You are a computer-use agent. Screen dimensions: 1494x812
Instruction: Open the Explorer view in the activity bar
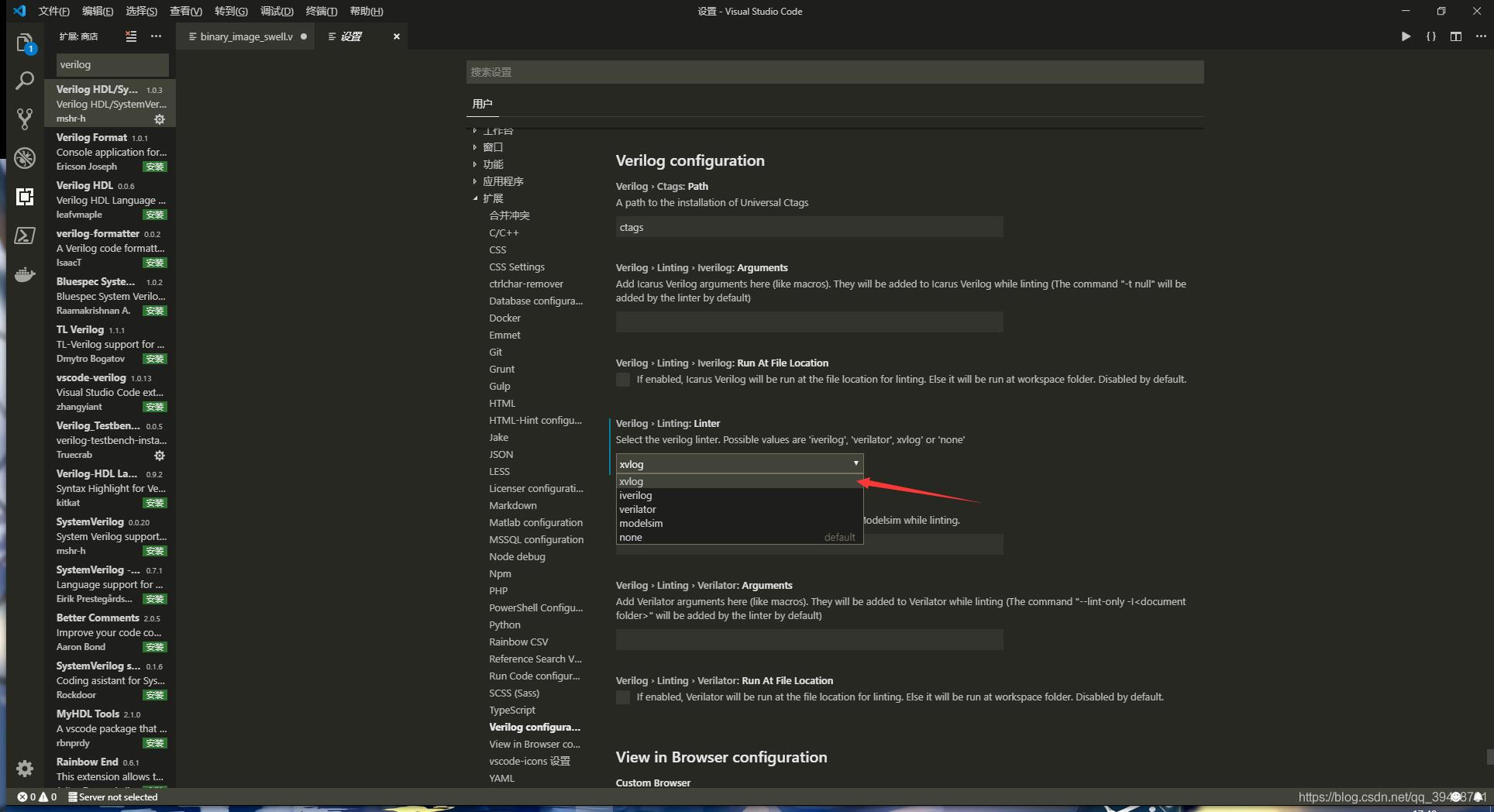[24, 43]
